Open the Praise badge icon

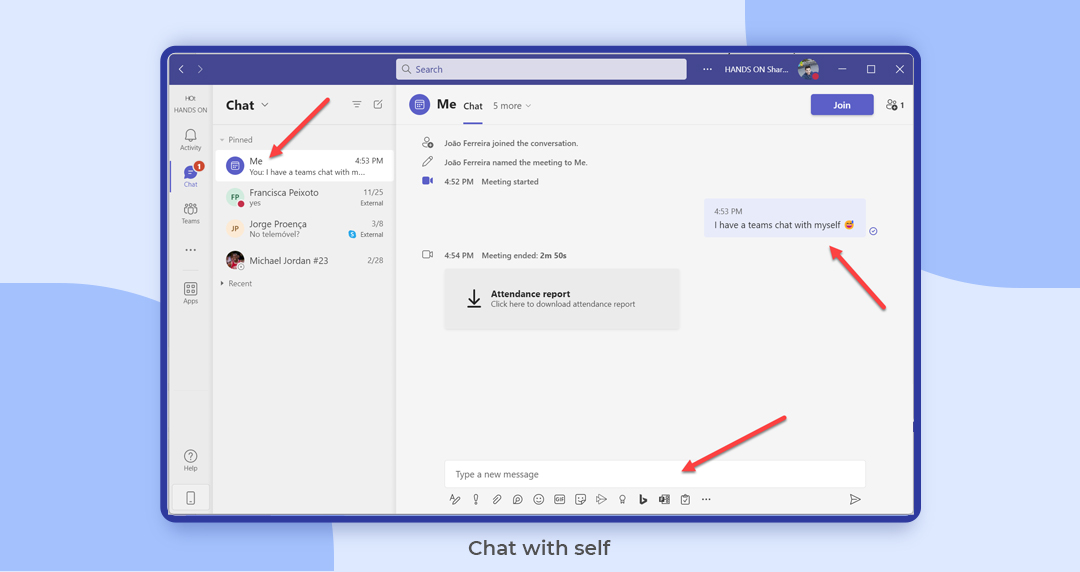623,500
